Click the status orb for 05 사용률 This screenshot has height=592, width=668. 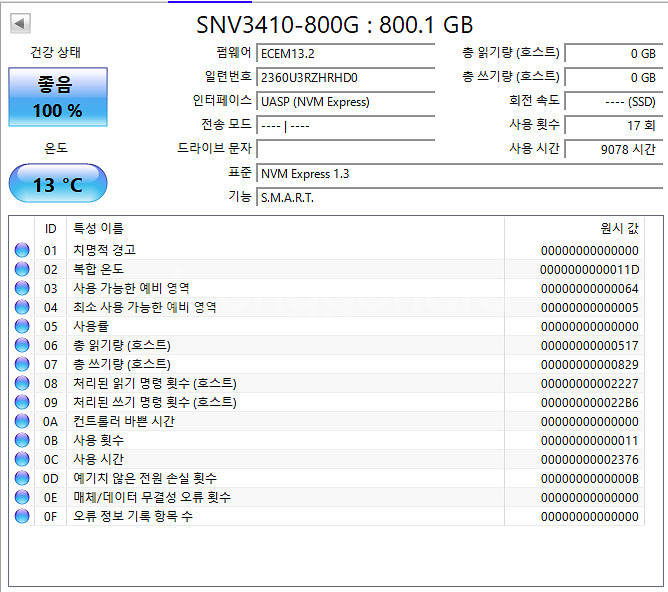(x=22, y=326)
